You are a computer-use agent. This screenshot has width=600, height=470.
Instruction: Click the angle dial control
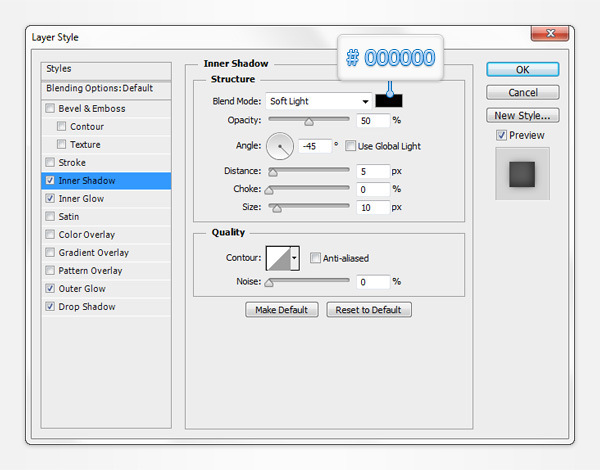[x=279, y=147]
